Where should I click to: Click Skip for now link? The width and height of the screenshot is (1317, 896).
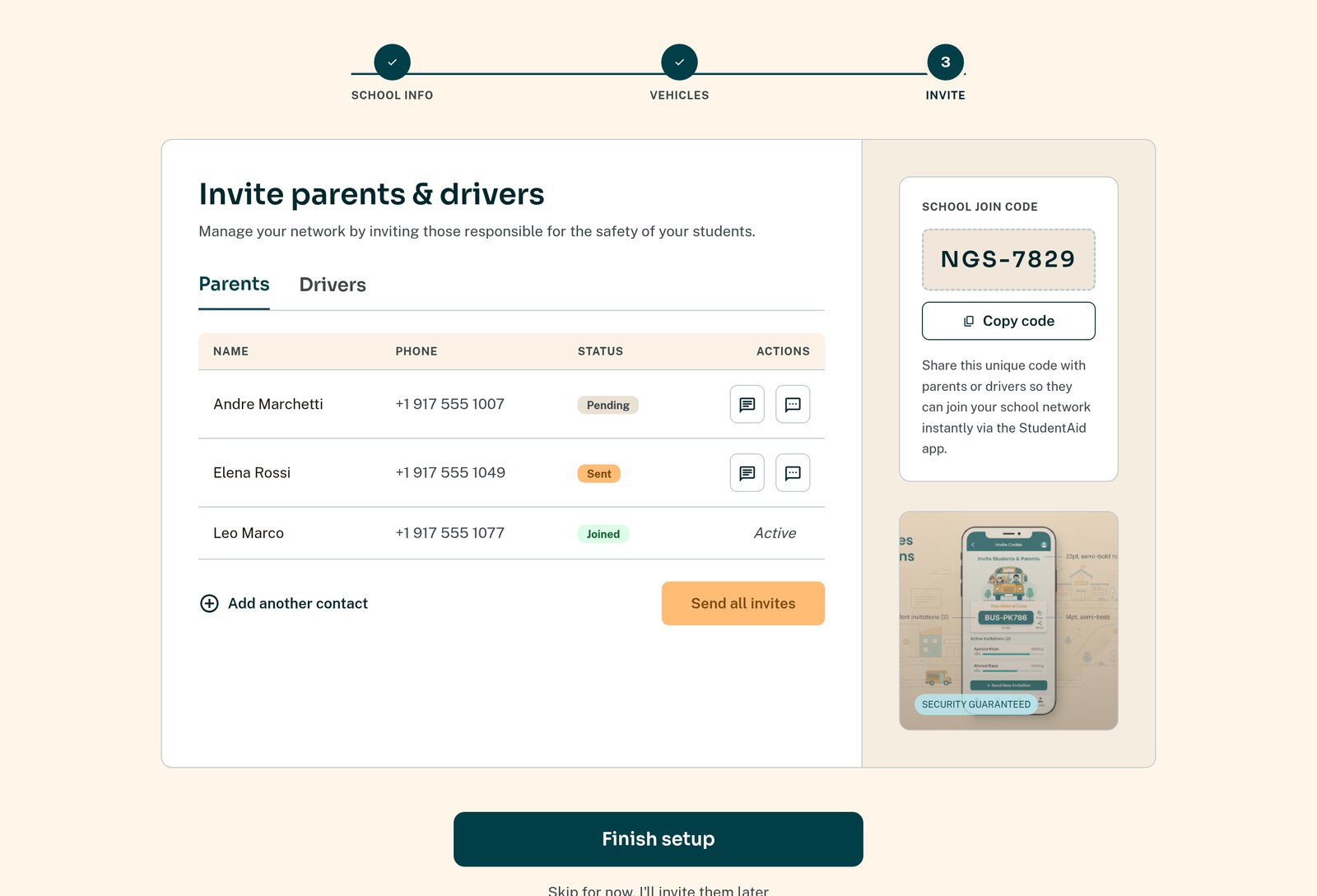pos(658,890)
